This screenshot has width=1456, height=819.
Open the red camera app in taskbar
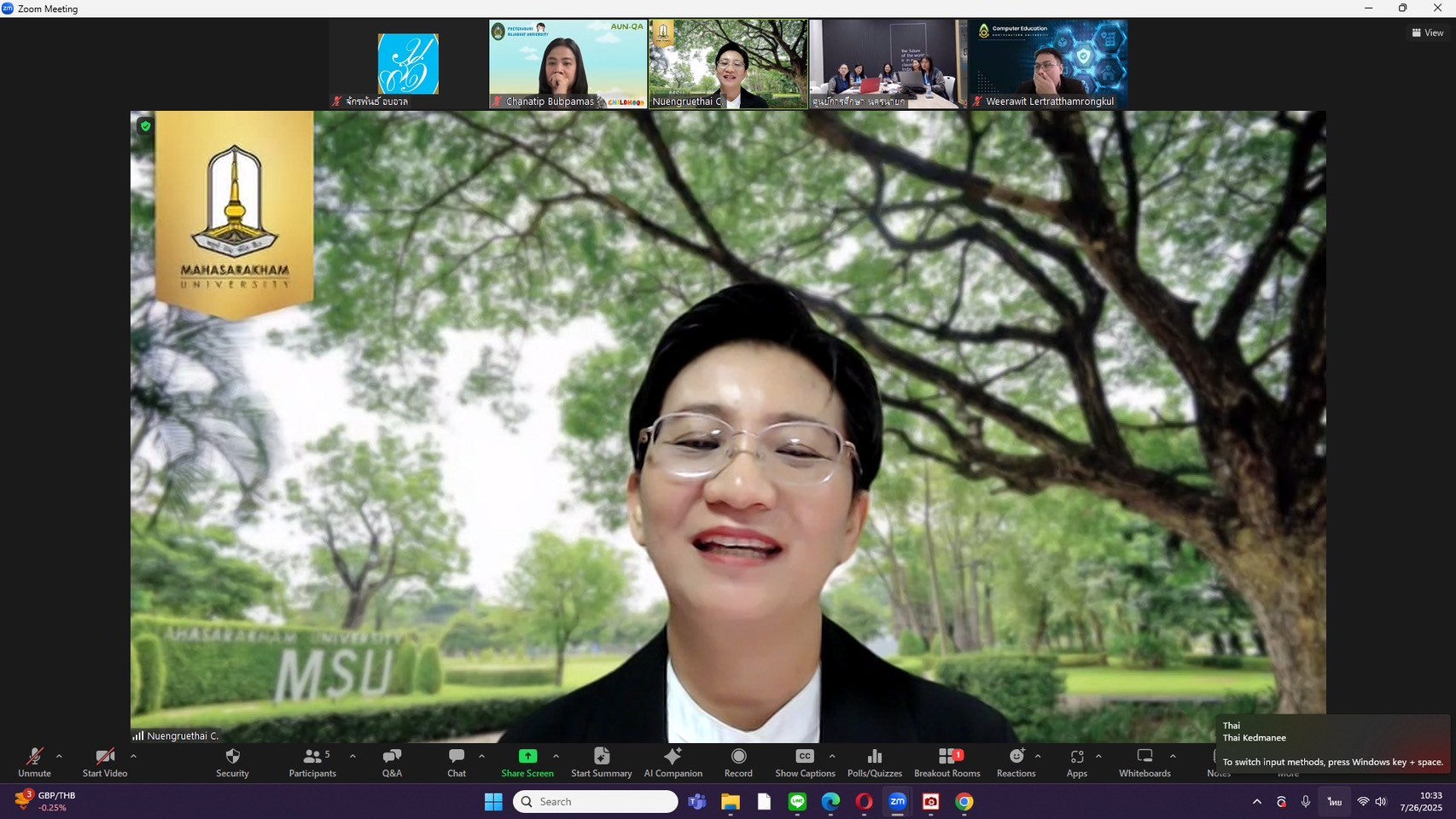tap(931, 802)
